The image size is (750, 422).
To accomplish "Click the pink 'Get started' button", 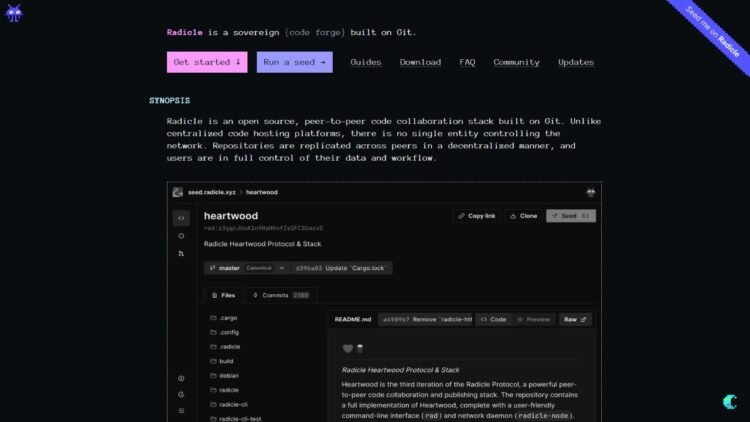I will pyautogui.click(x=207, y=62).
